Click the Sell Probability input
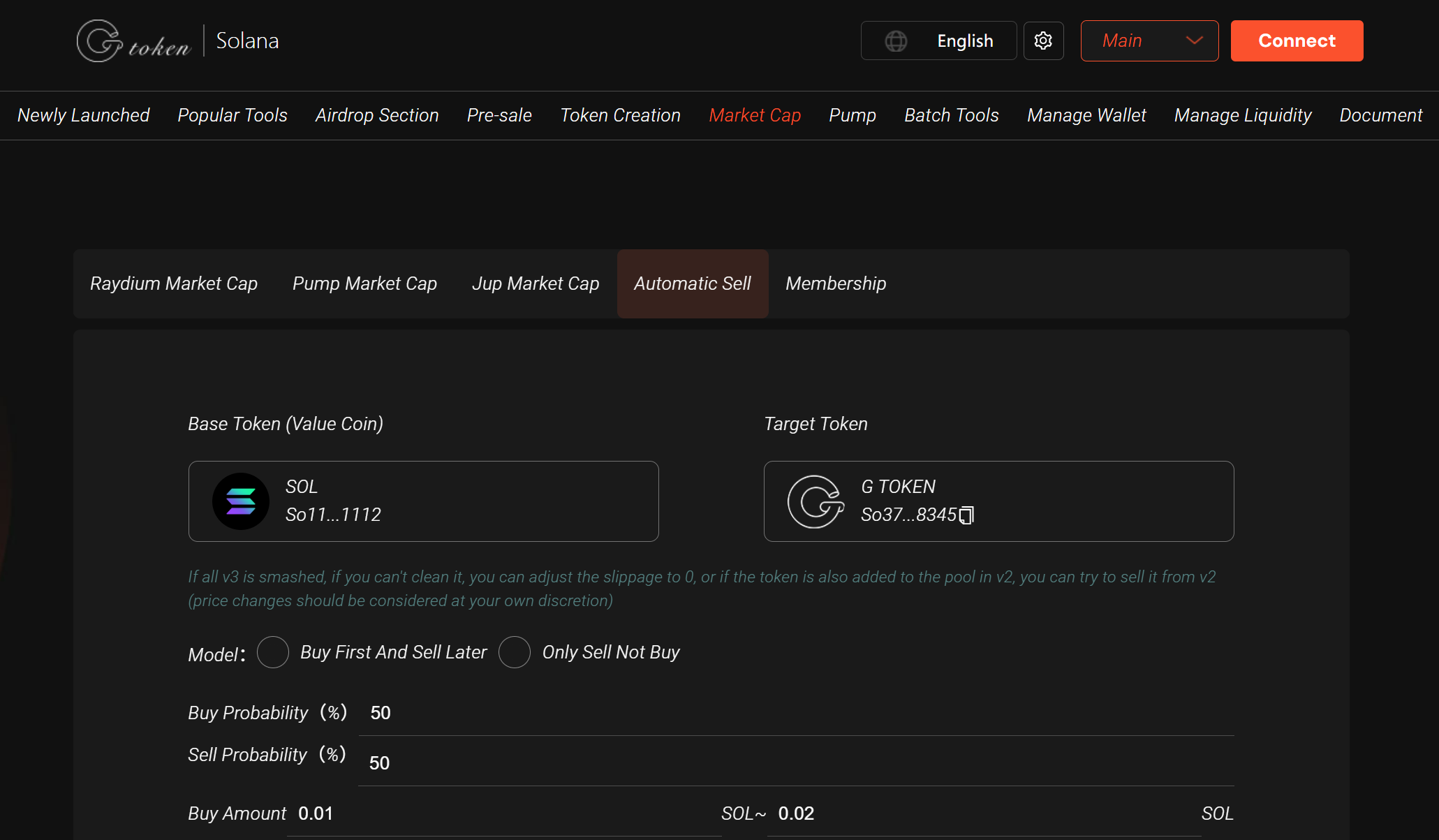The image size is (1439, 840). 796,762
